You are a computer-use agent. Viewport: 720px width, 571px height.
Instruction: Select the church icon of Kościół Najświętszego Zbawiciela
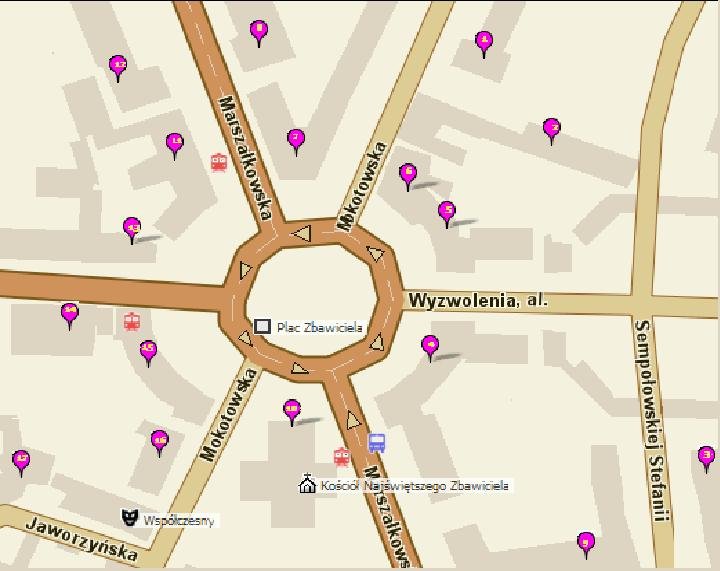coord(307,483)
